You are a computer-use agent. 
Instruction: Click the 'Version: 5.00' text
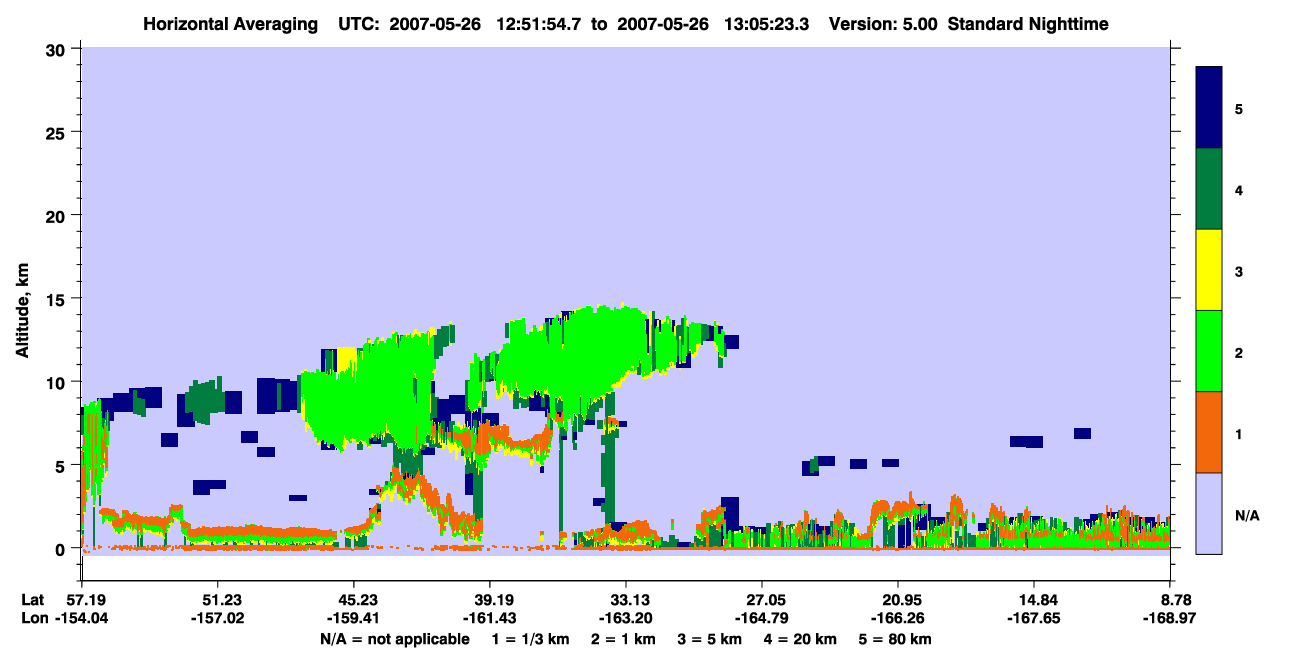882,23
